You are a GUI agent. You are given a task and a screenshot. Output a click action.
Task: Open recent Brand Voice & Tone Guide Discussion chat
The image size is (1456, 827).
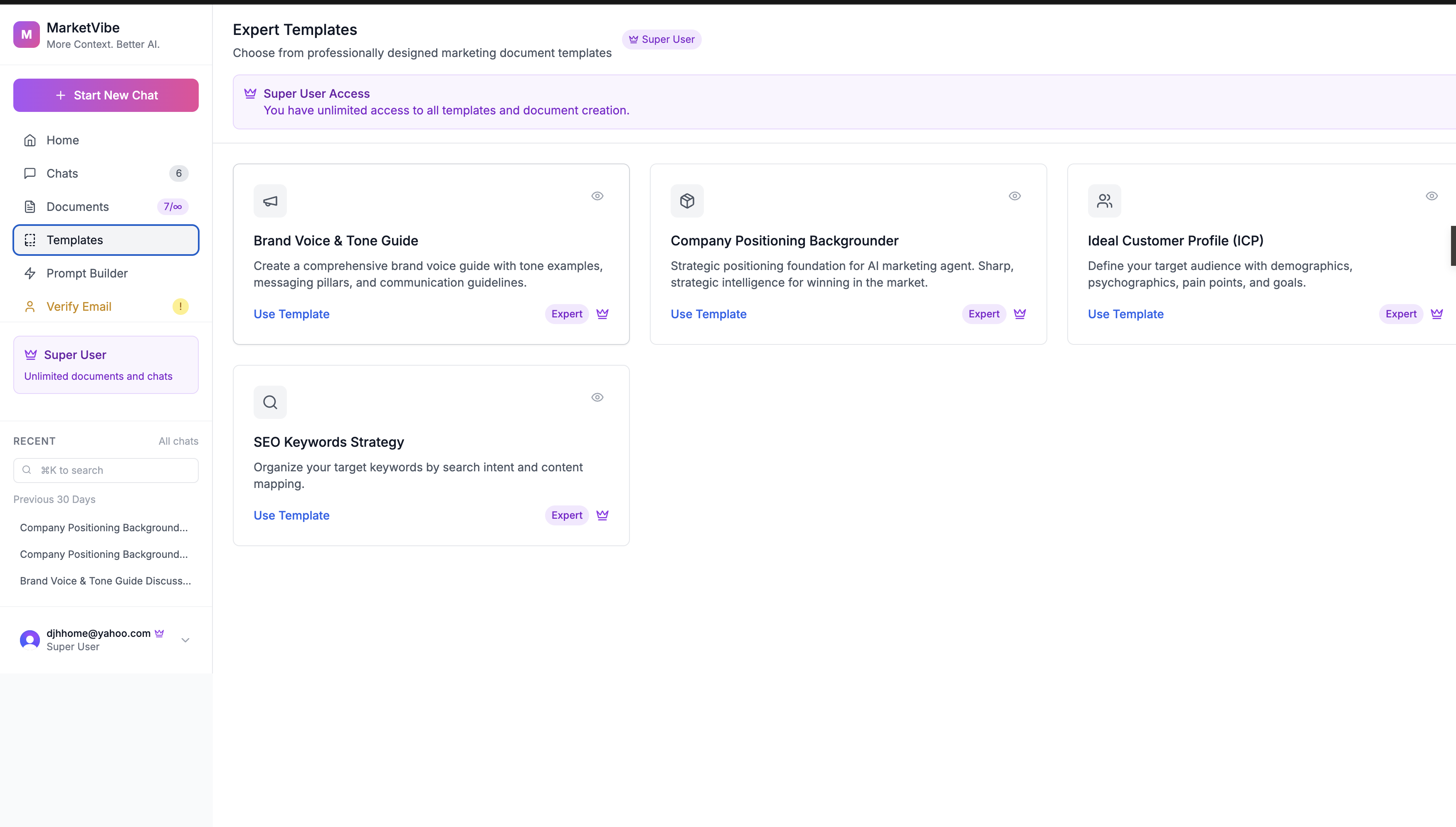coord(106,580)
